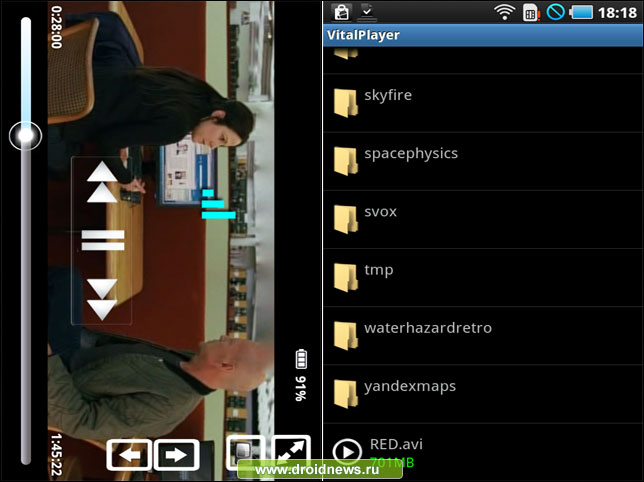Tap the cyan bars overlay icon
644x482 pixels.
pos(218,204)
